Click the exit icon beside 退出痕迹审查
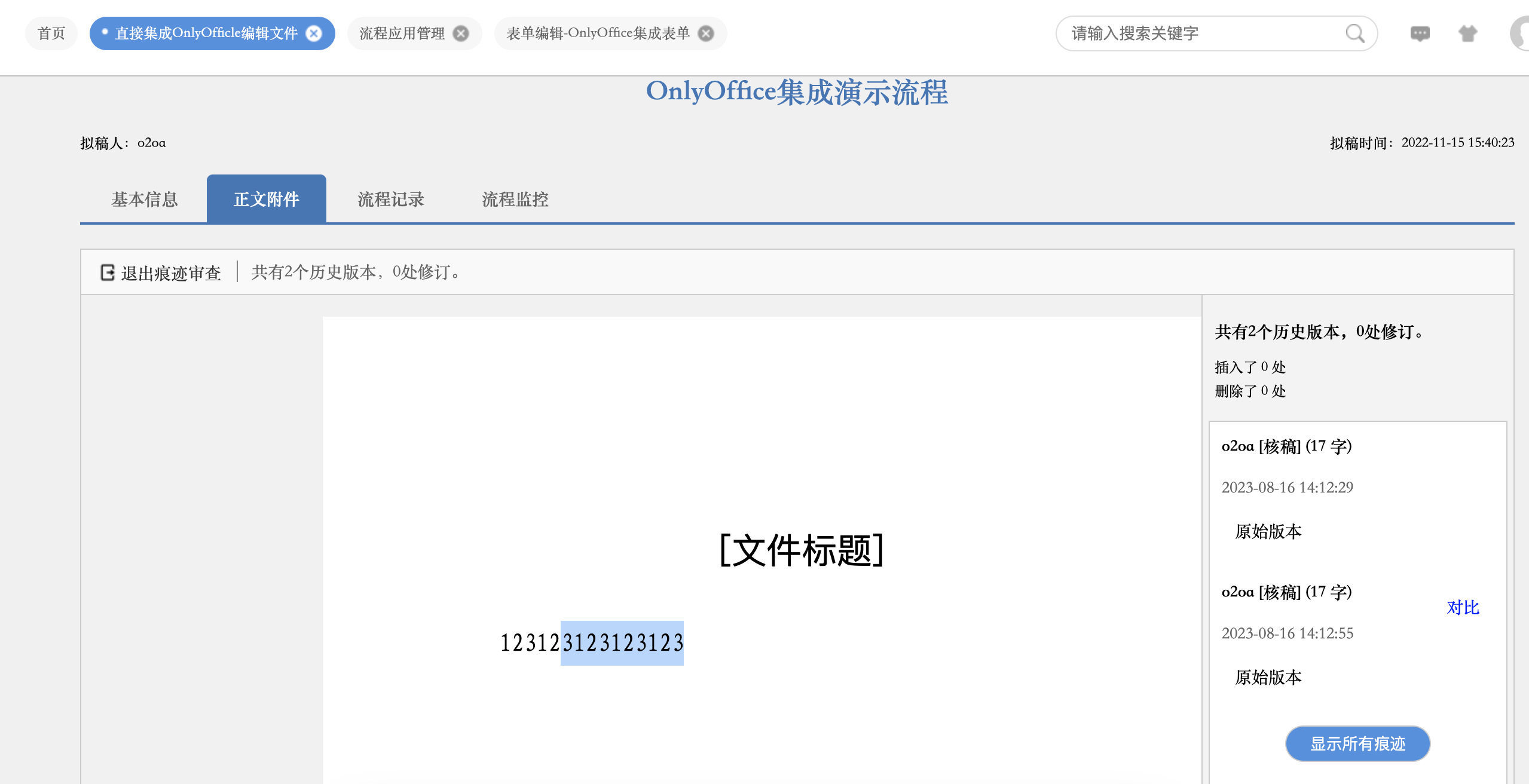 coord(108,272)
